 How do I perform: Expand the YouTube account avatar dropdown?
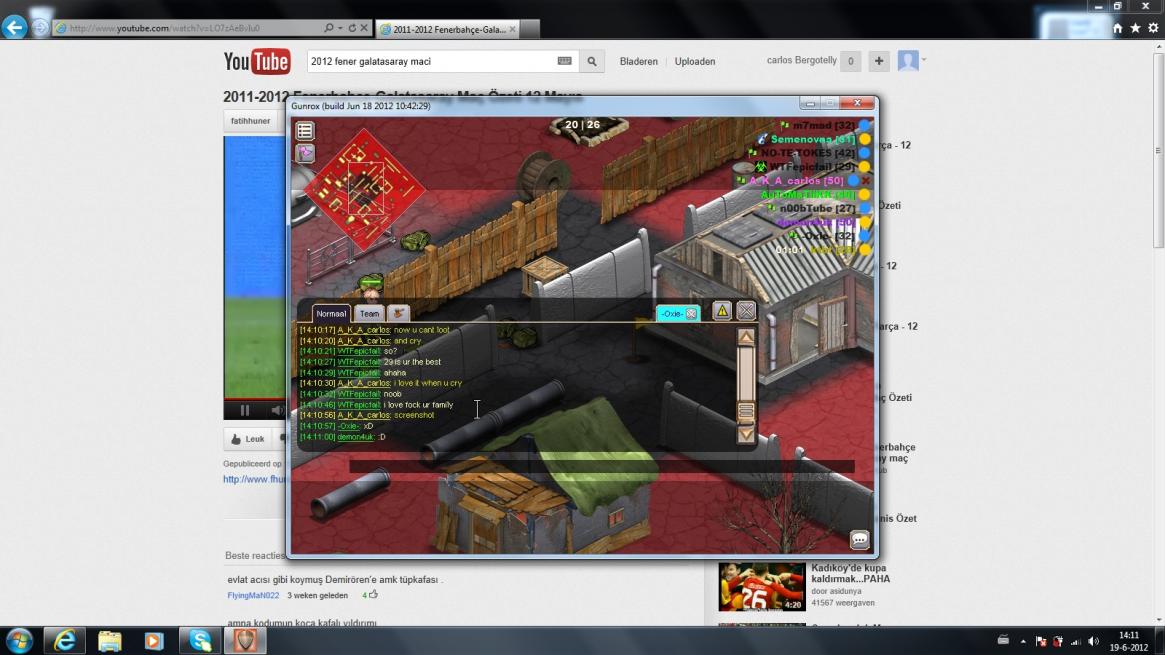(911, 62)
